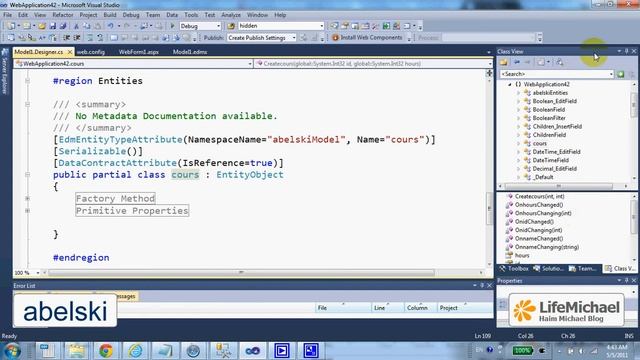Open the Tools menu
This screenshot has width=640, height=360.
pyautogui.click(x=191, y=15)
